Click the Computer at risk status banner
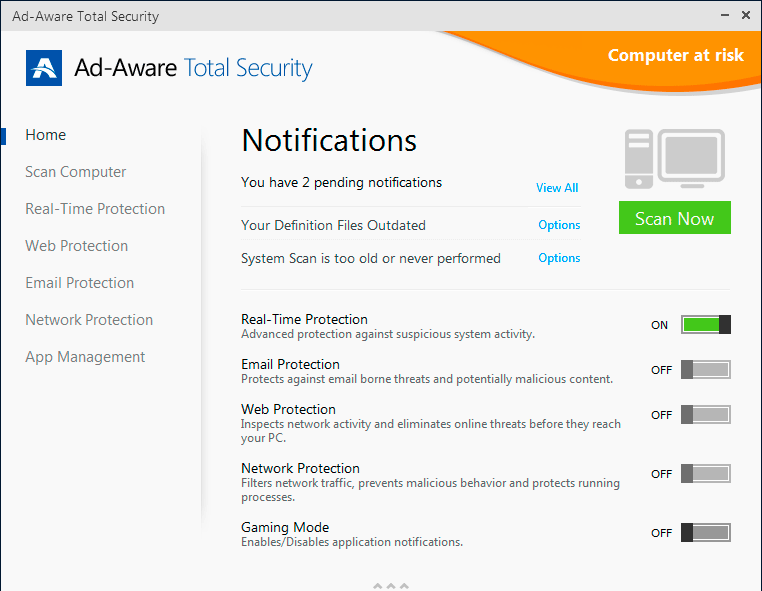This screenshot has height=591, width=762. coord(675,55)
